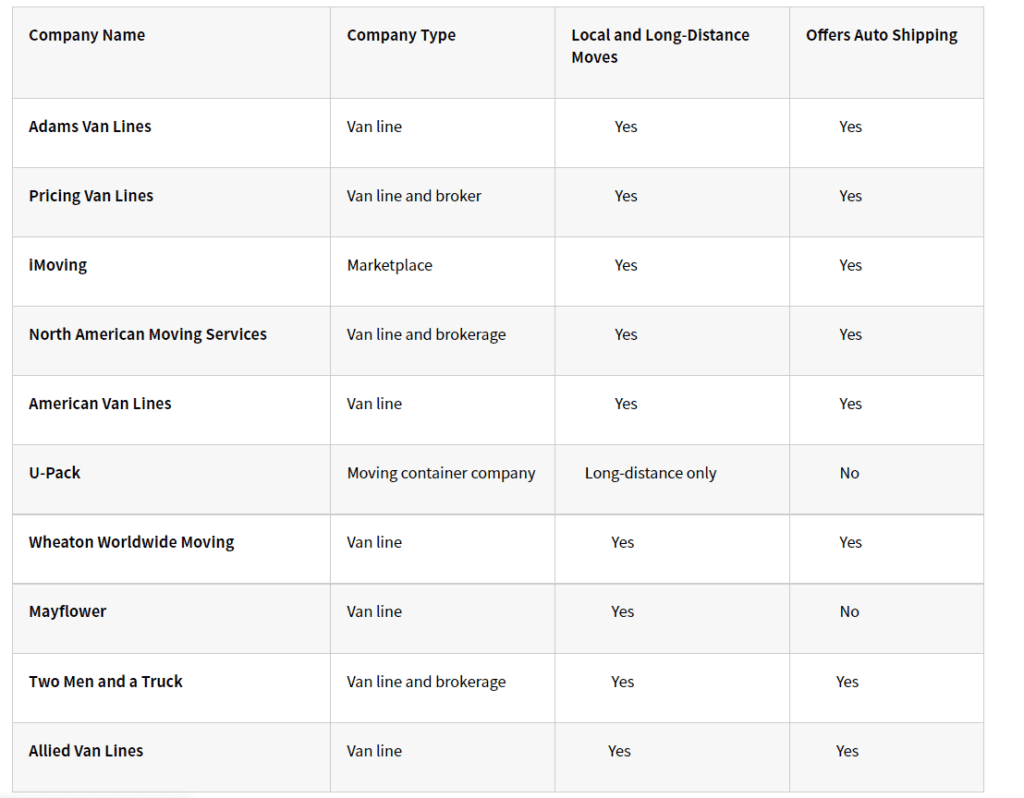Click Mayflower's No auto shipping cell

[849, 612]
